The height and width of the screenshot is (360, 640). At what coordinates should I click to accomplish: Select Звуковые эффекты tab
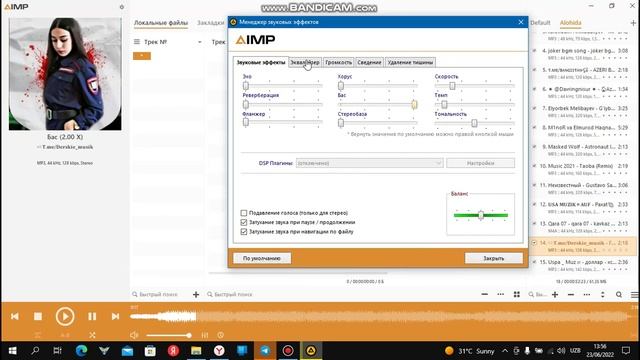(x=261, y=62)
